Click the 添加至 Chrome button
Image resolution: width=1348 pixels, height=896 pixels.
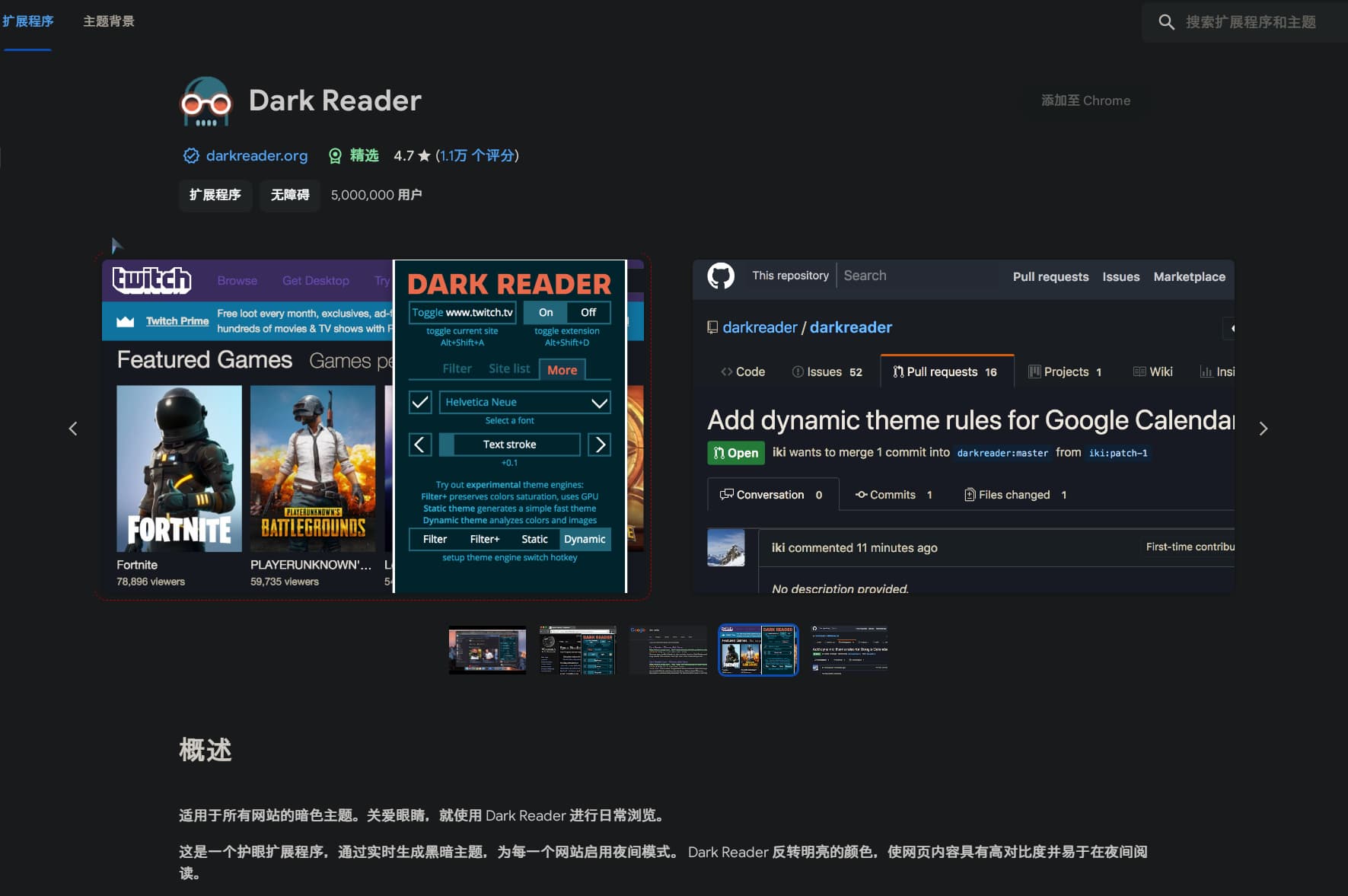1085,100
